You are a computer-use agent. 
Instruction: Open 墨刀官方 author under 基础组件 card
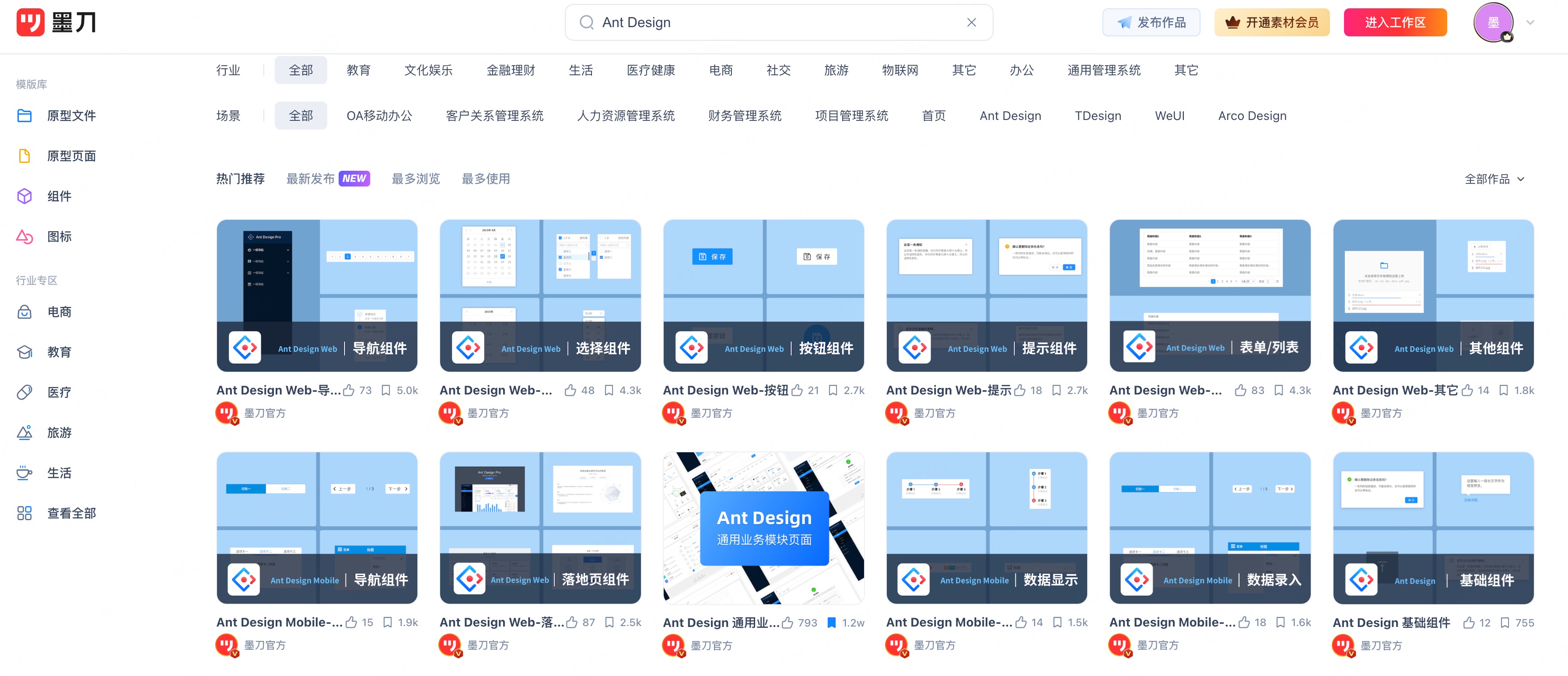tap(1380, 645)
